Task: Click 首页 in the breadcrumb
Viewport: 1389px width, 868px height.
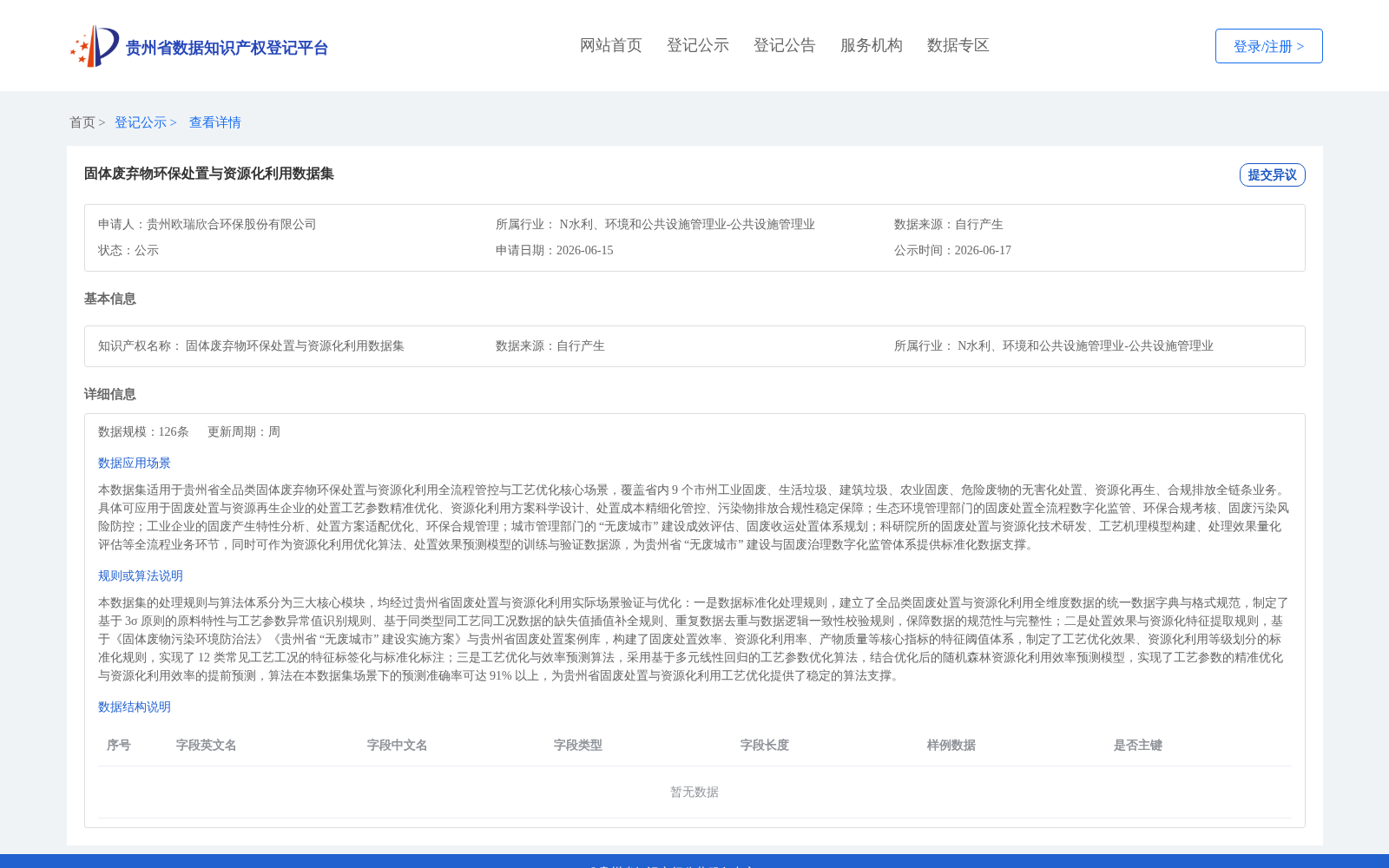Action: (82, 122)
